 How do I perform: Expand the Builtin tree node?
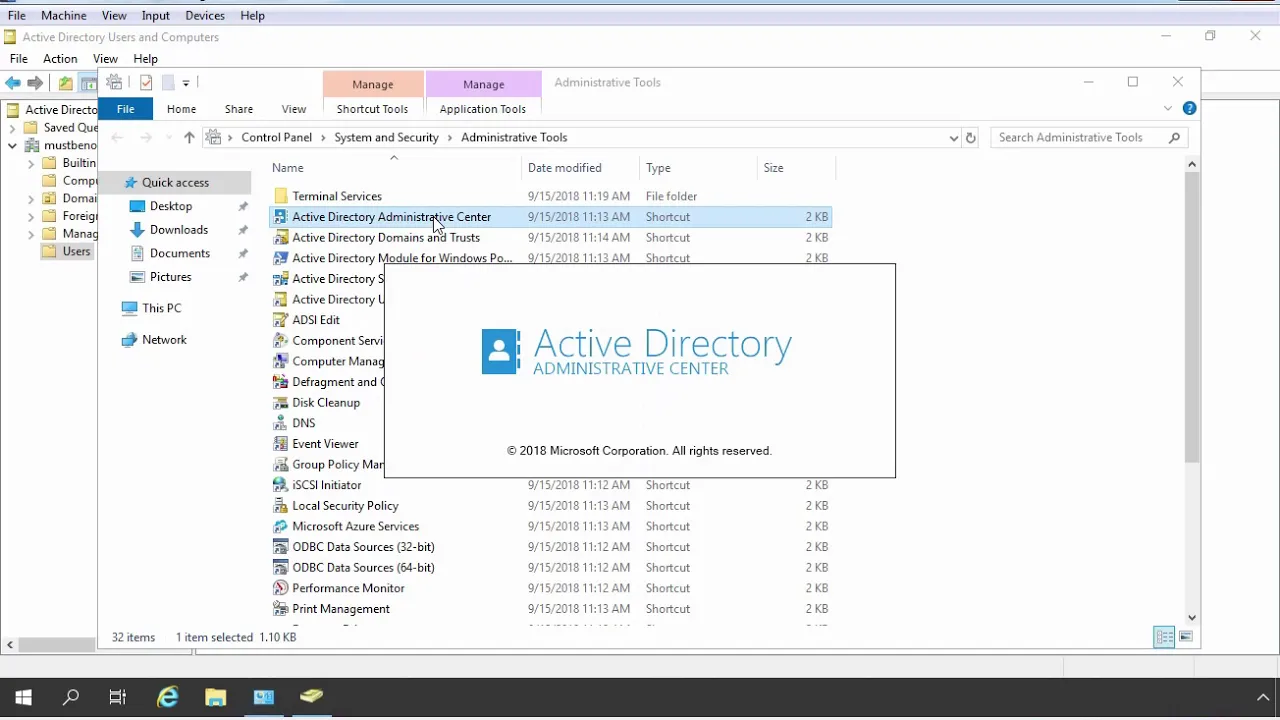pos(31,163)
